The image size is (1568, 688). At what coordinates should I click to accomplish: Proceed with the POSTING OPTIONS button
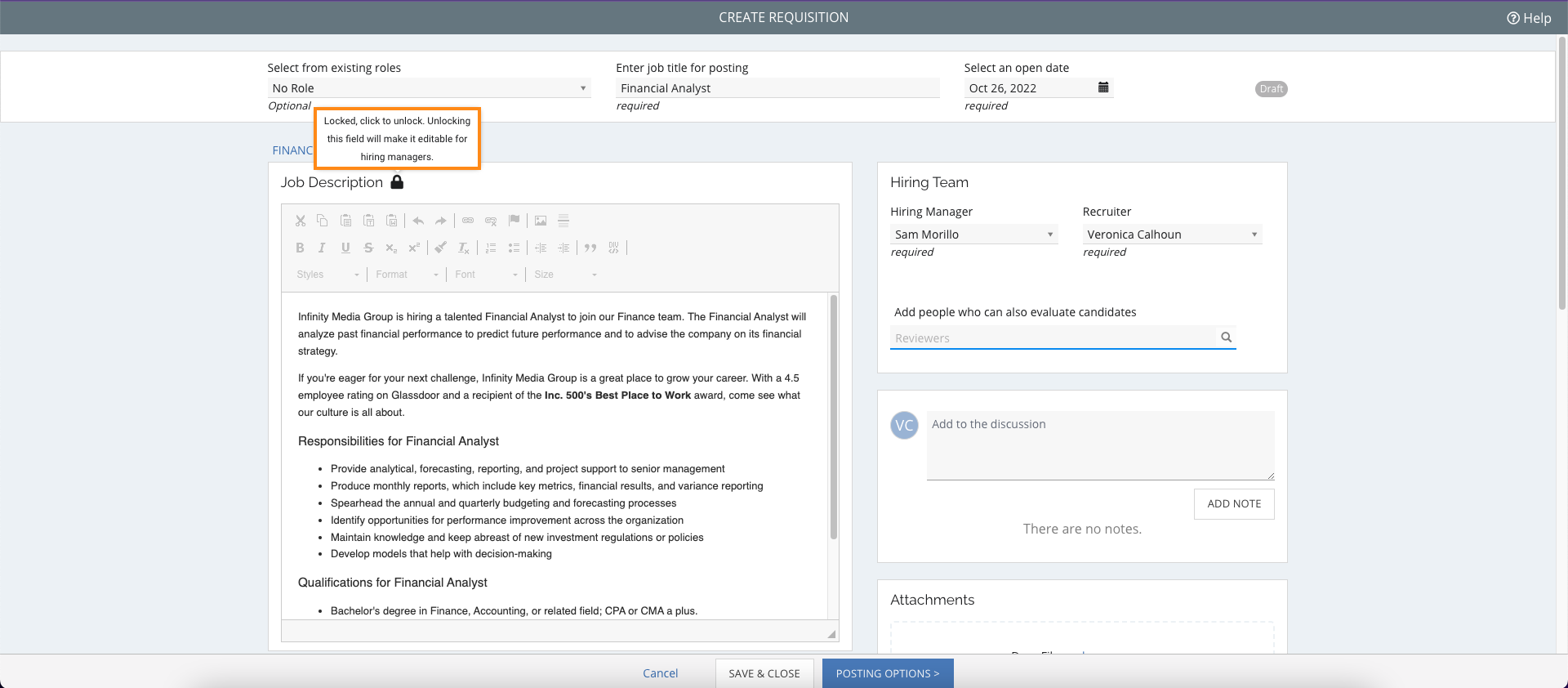pos(888,673)
